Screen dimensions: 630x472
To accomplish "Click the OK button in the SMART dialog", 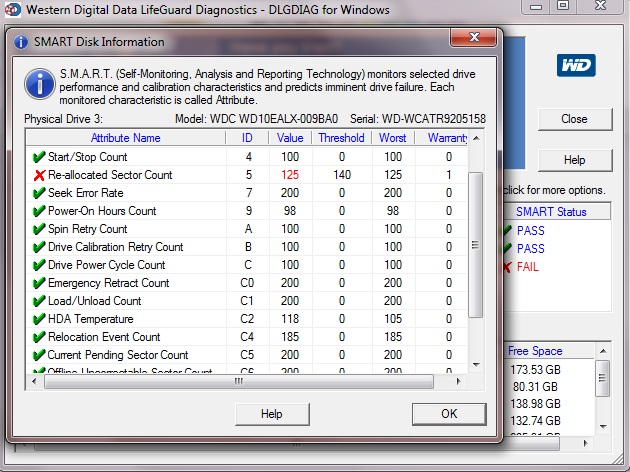I will point(449,414).
